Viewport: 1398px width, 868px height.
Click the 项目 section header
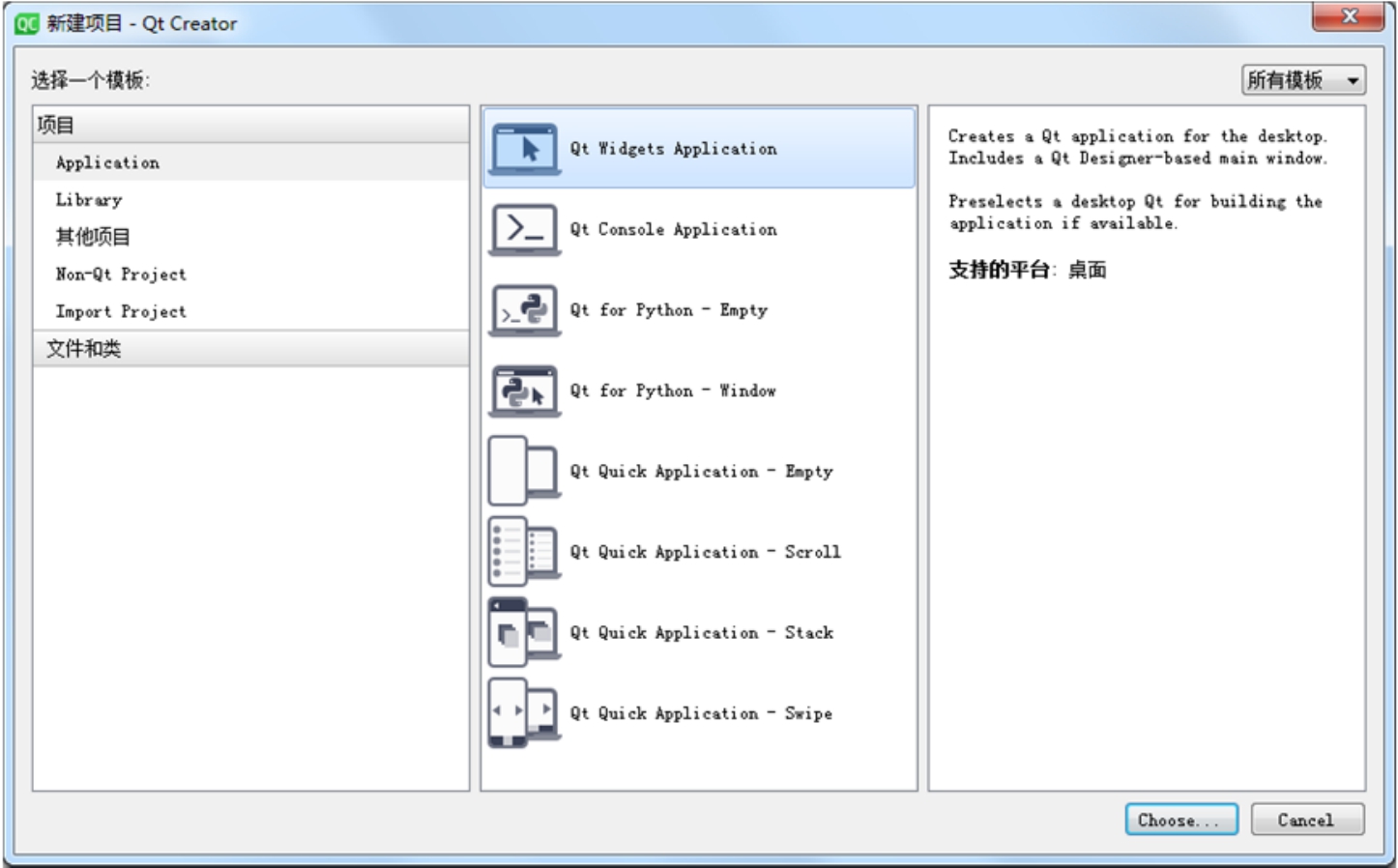pos(251,125)
